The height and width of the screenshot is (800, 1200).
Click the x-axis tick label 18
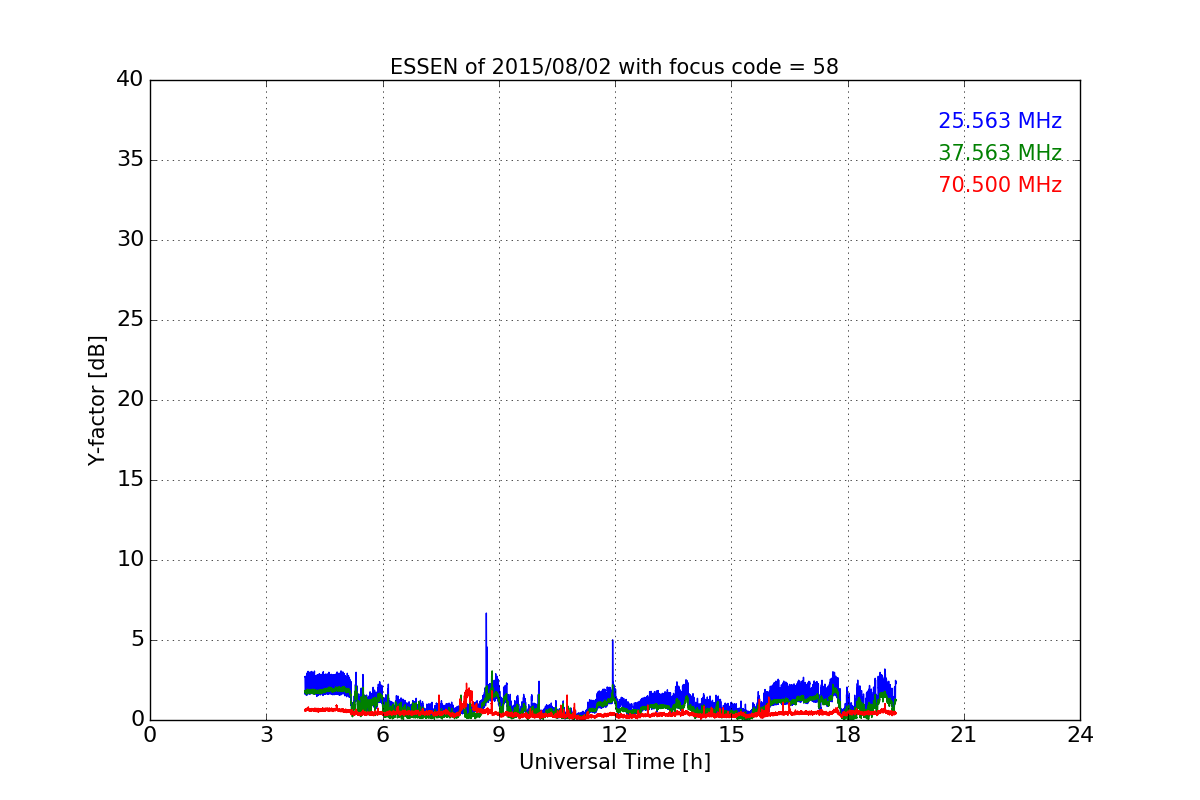coord(847,735)
